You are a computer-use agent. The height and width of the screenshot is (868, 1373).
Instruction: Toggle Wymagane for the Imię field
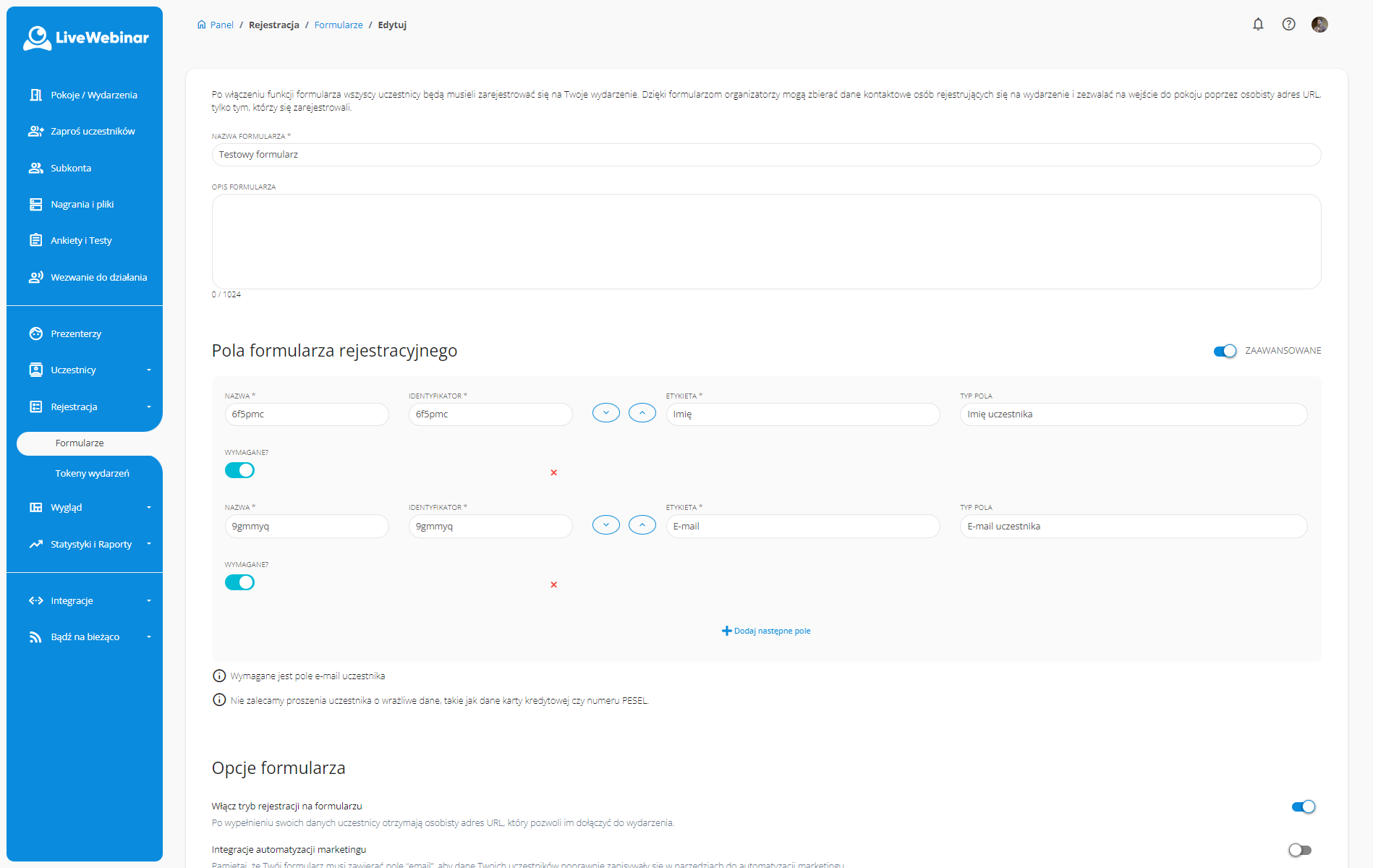coord(239,471)
